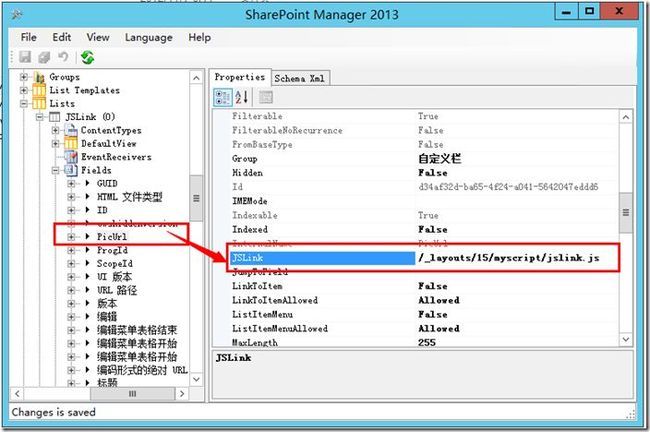Image resolution: width=650 pixels, height=432 pixels.
Task: Select the GUID field in tree
Action: coord(107,183)
